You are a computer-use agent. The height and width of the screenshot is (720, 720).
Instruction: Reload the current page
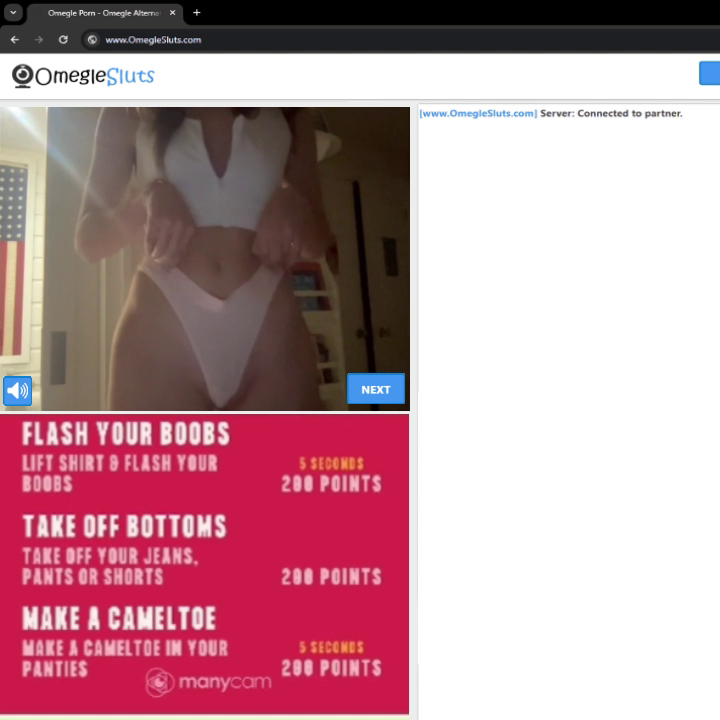[63, 40]
